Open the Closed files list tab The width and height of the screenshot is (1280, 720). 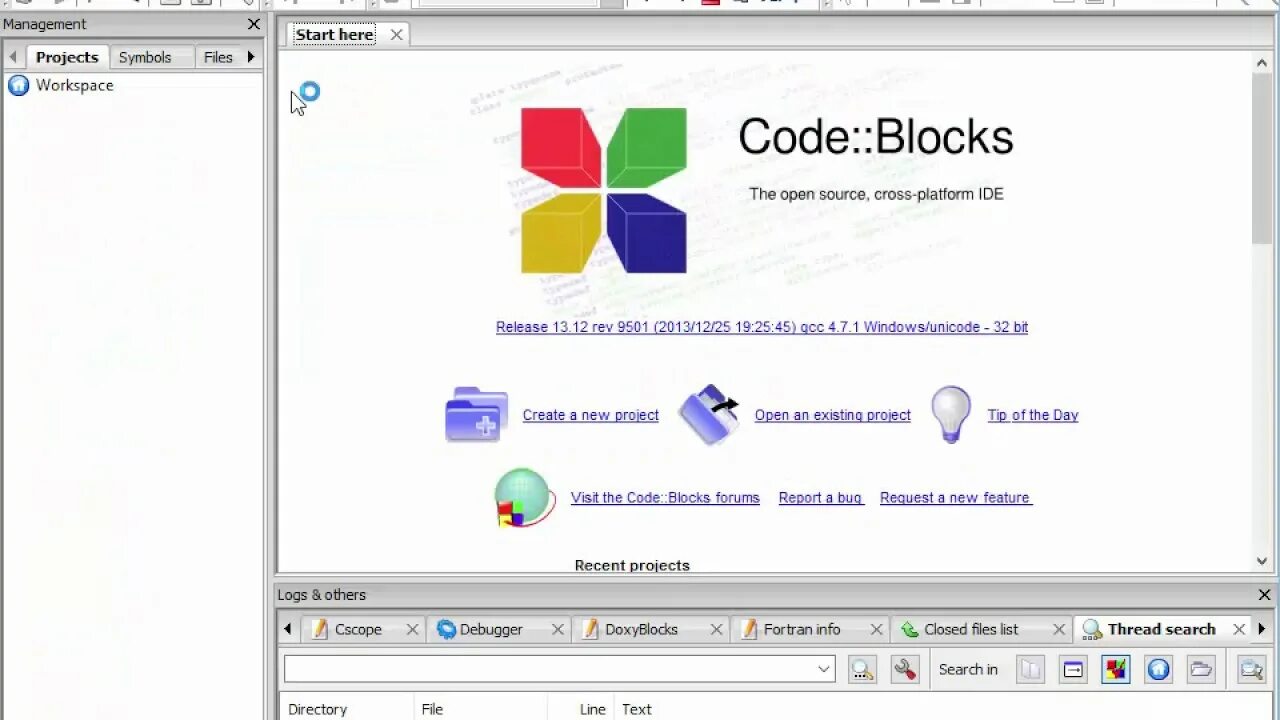click(x=971, y=629)
